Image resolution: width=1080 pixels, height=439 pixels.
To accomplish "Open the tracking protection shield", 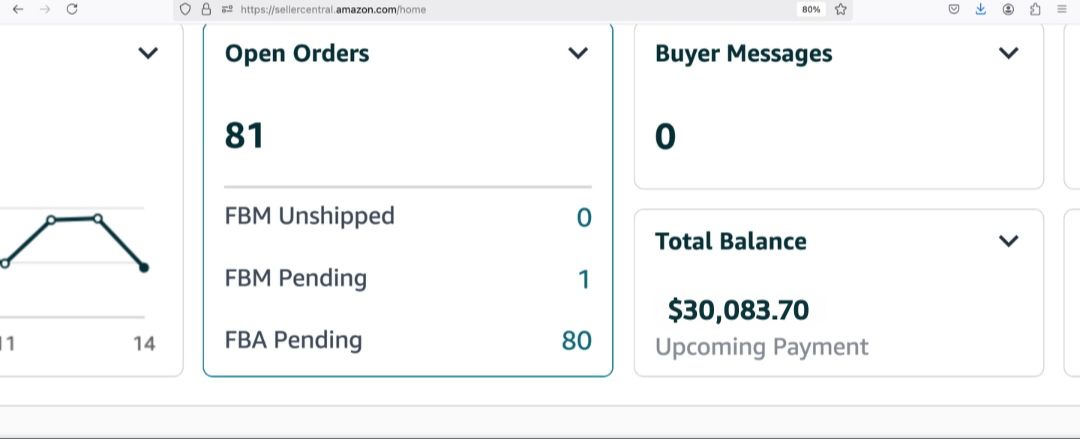I will 185,9.
